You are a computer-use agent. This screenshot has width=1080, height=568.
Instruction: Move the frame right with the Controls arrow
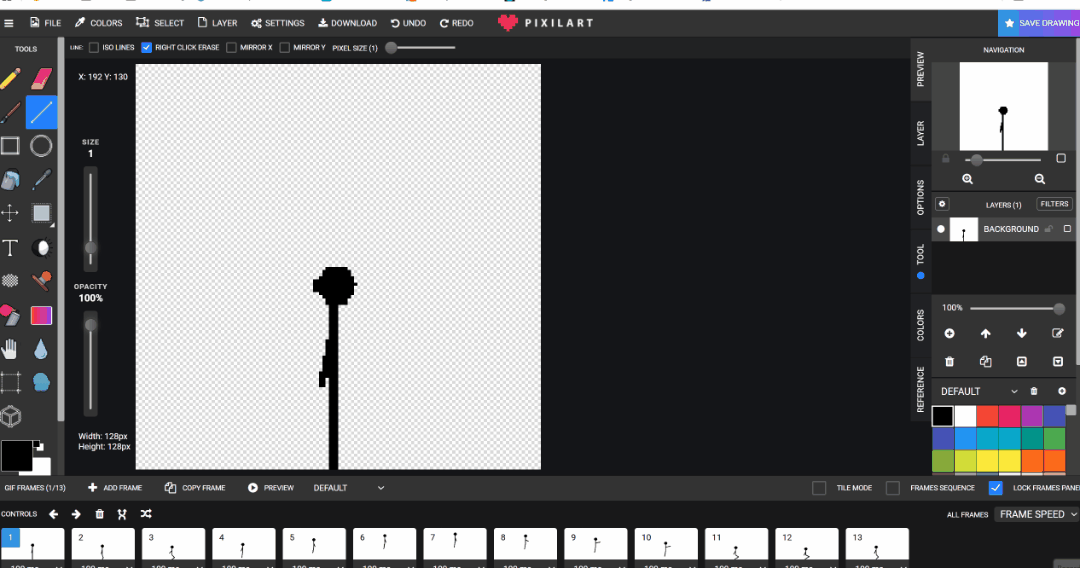[76, 514]
